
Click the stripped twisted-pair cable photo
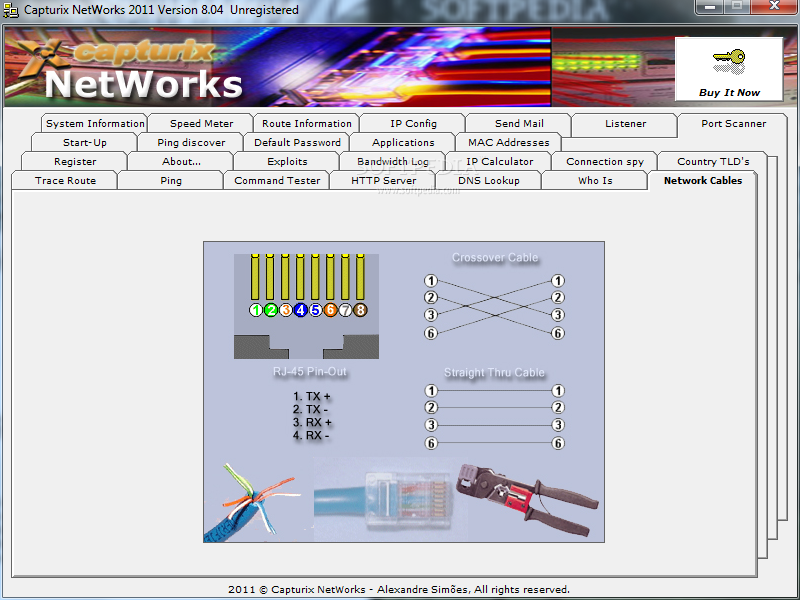click(252, 503)
